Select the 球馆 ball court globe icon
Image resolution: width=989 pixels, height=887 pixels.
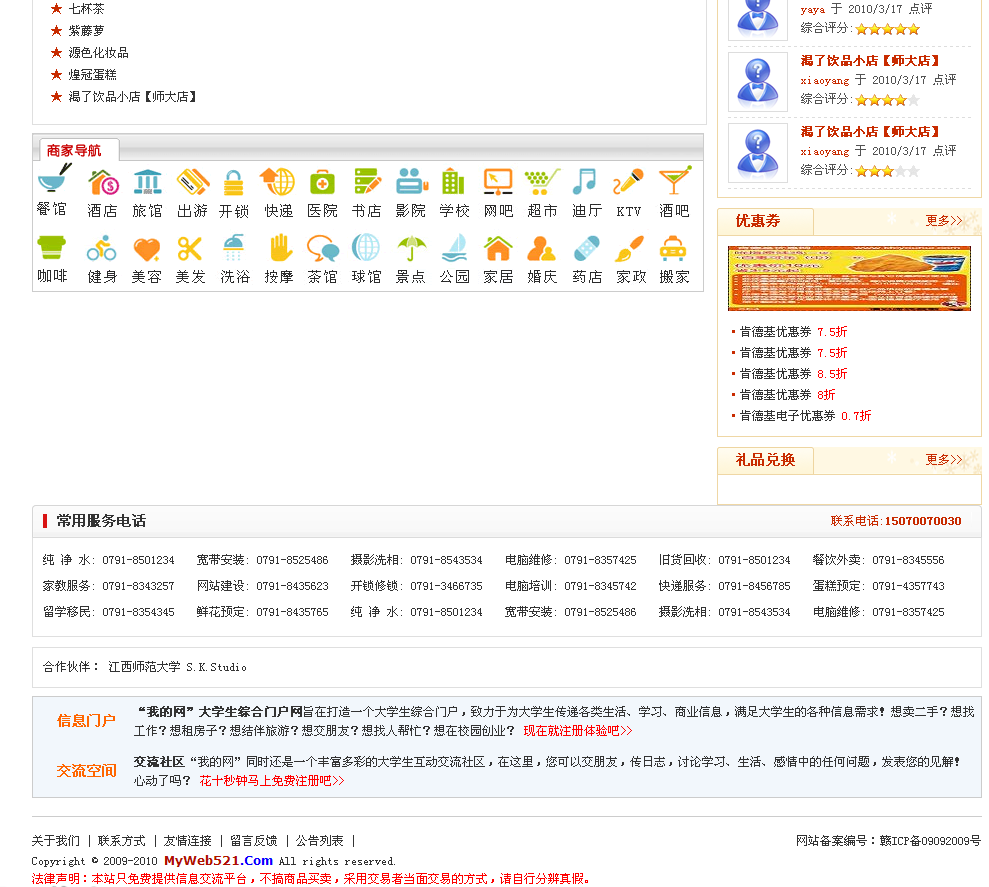(366, 248)
